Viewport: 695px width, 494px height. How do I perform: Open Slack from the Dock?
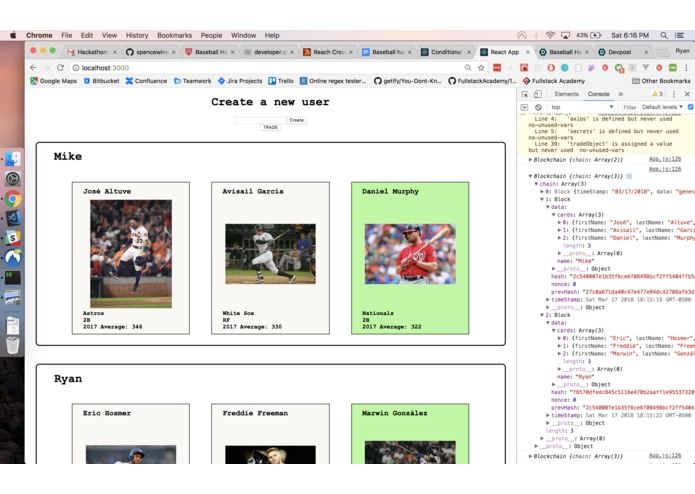pyautogui.click(x=12, y=238)
